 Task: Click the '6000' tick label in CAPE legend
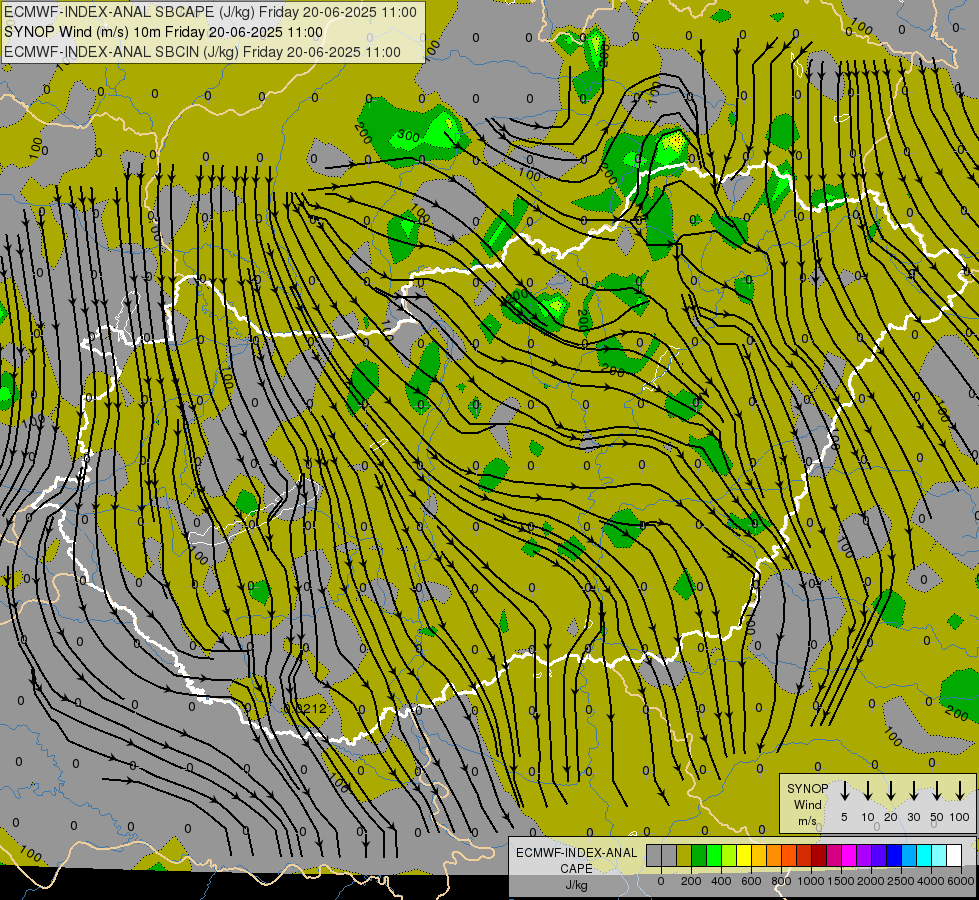tap(961, 881)
